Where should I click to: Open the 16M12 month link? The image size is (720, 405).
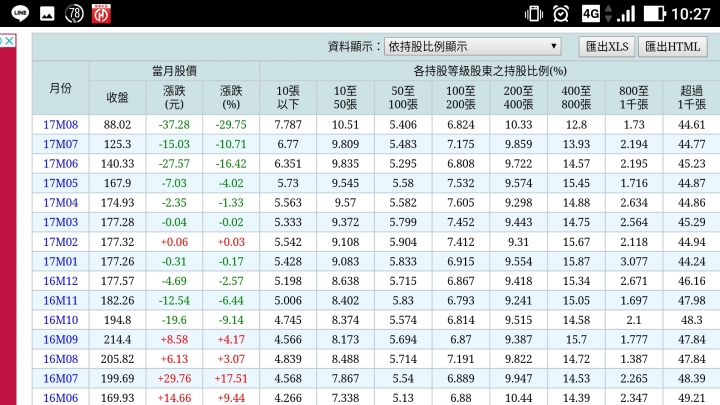(61, 281)
